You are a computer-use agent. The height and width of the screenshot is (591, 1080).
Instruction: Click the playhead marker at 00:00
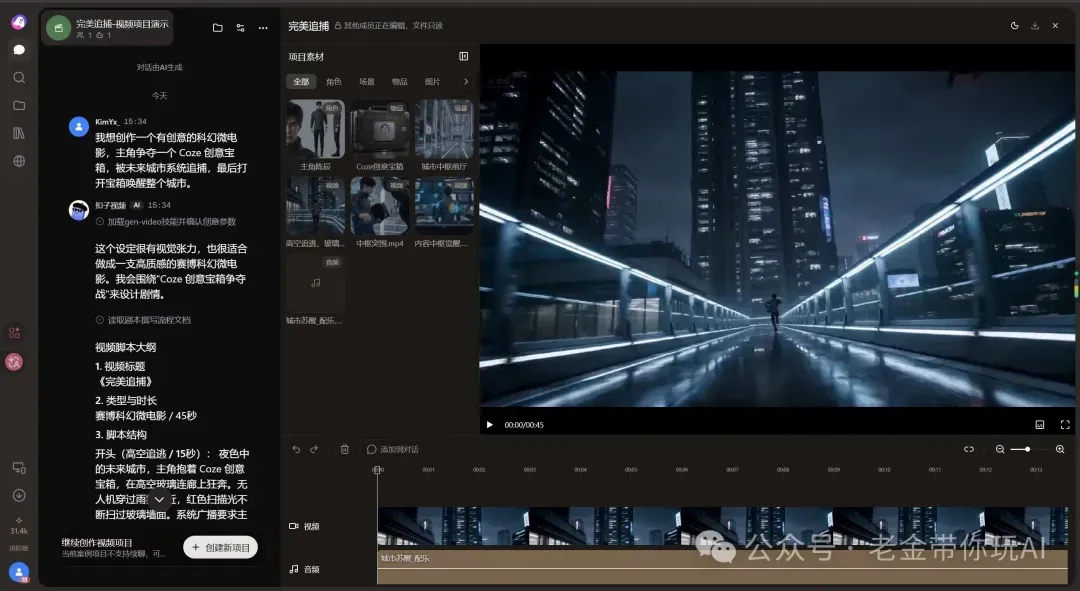377,470
